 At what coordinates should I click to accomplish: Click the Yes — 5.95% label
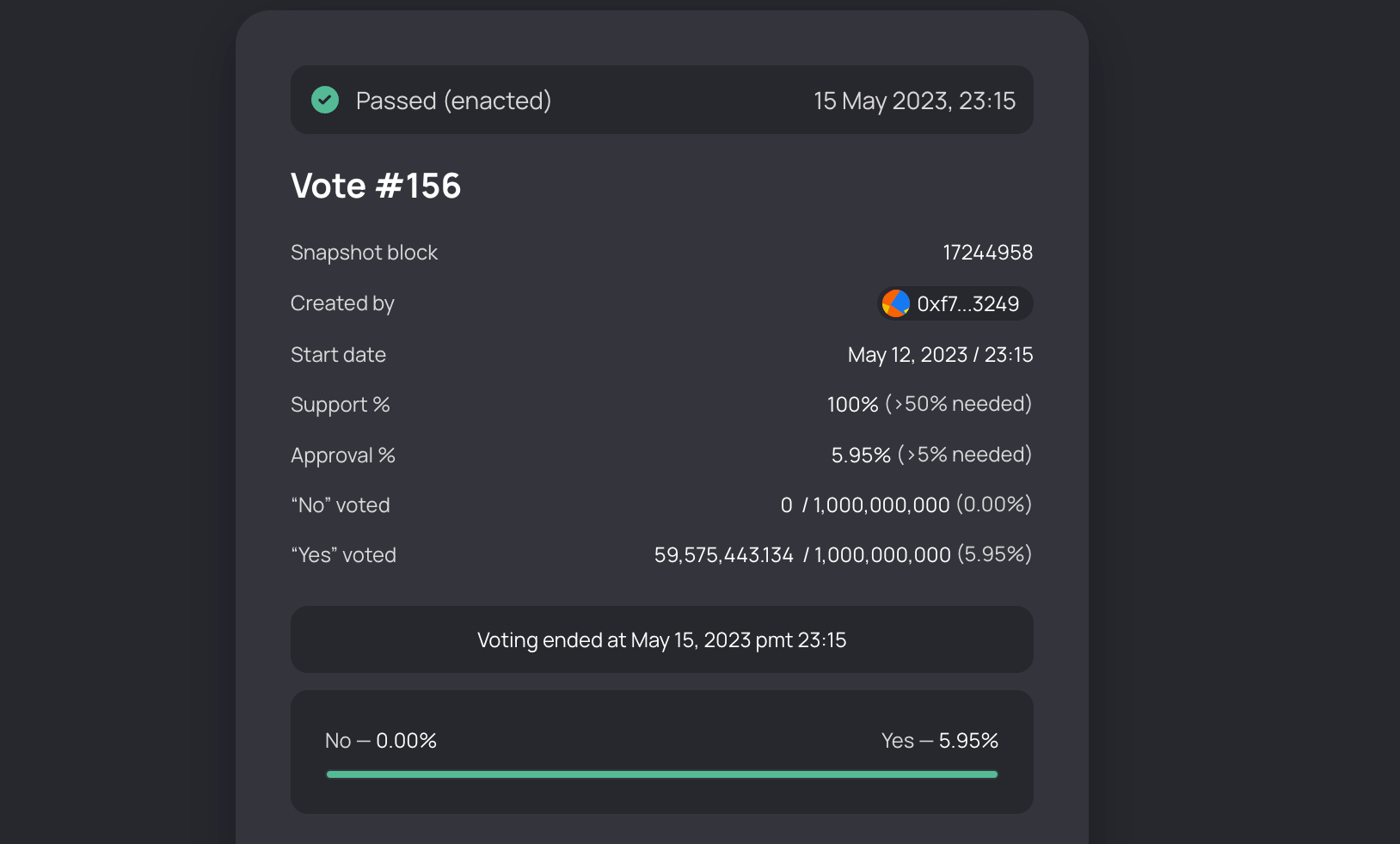point(940,740)
